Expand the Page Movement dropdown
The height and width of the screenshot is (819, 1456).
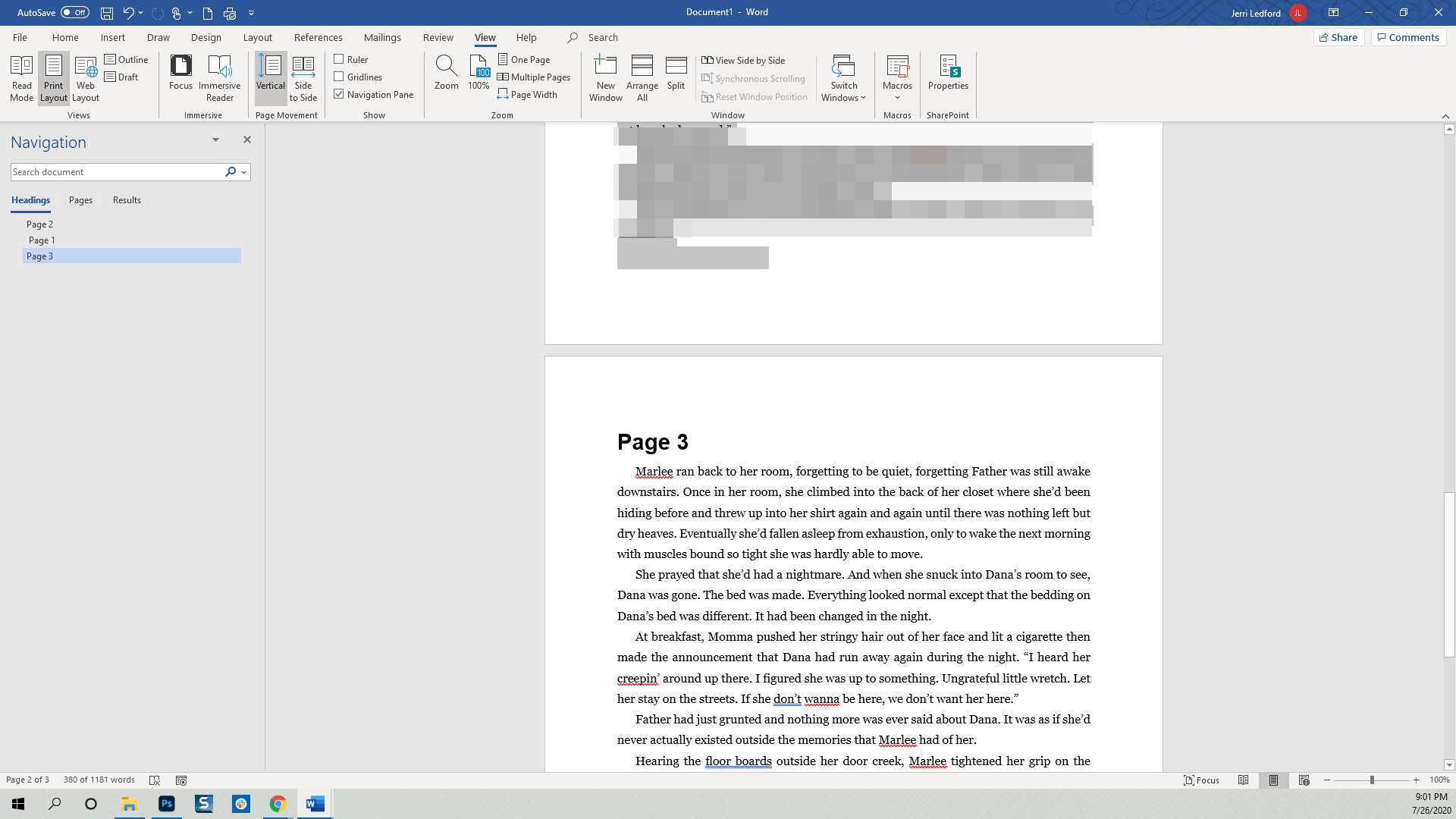click(x=286, y=114)
